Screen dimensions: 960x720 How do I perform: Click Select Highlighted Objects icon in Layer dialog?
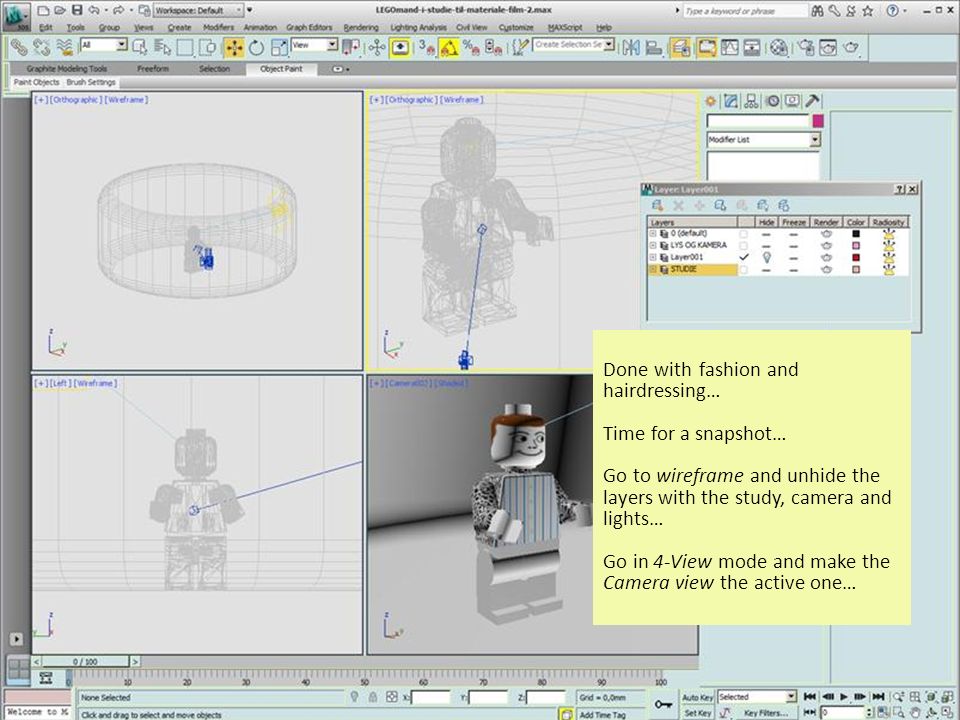tap(720, 206)
